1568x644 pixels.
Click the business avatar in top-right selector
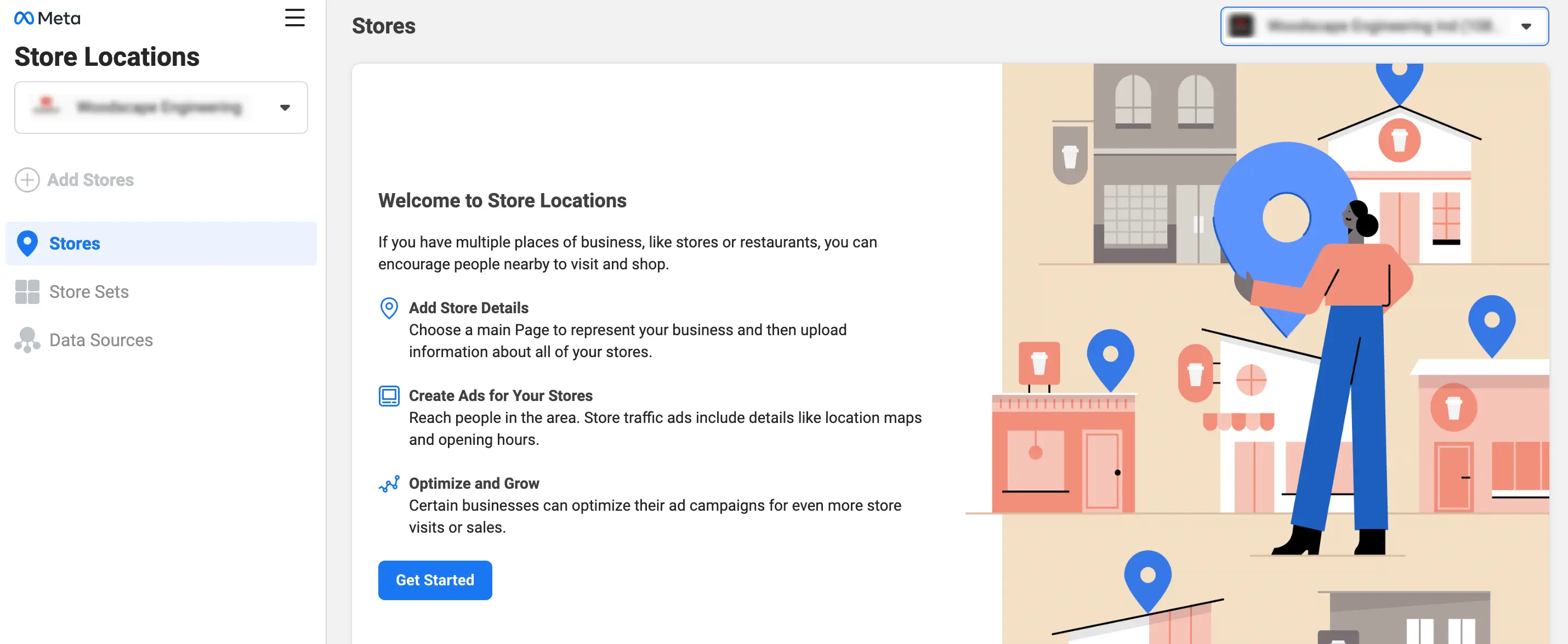click(1241, 26)
